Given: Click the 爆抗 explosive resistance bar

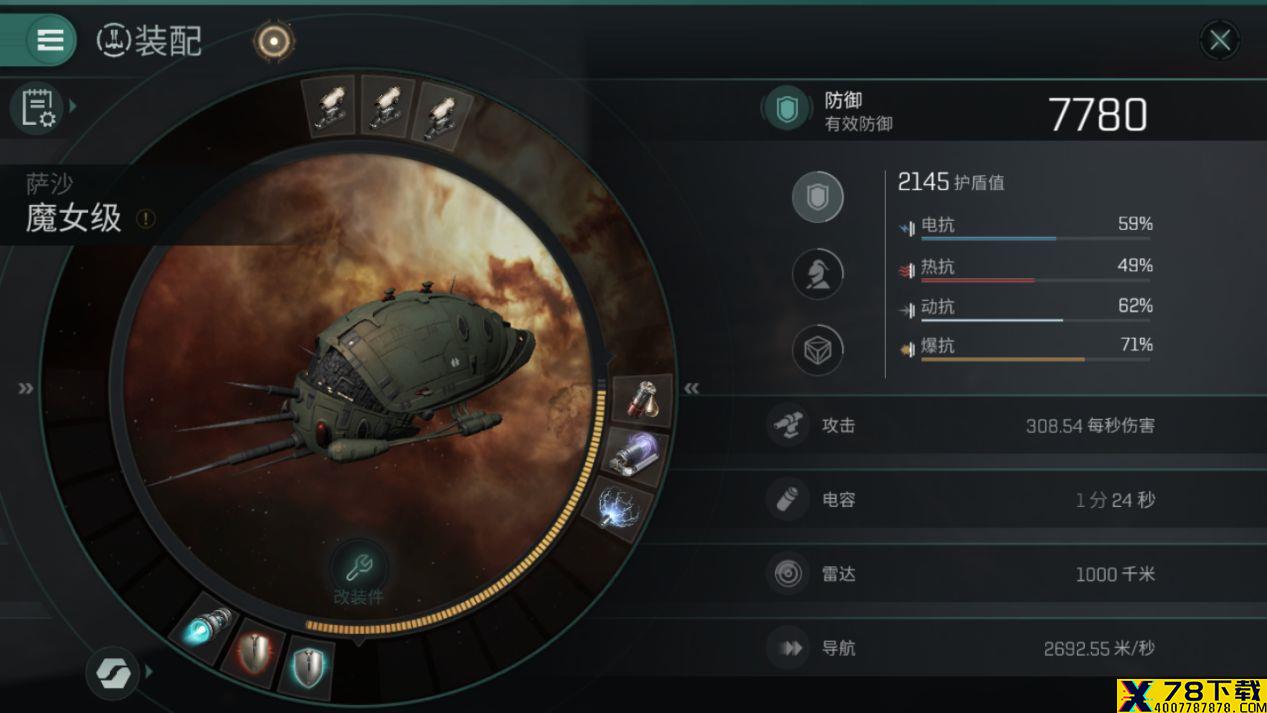Looking at the screenshot, I should [x=1036, y=358].
